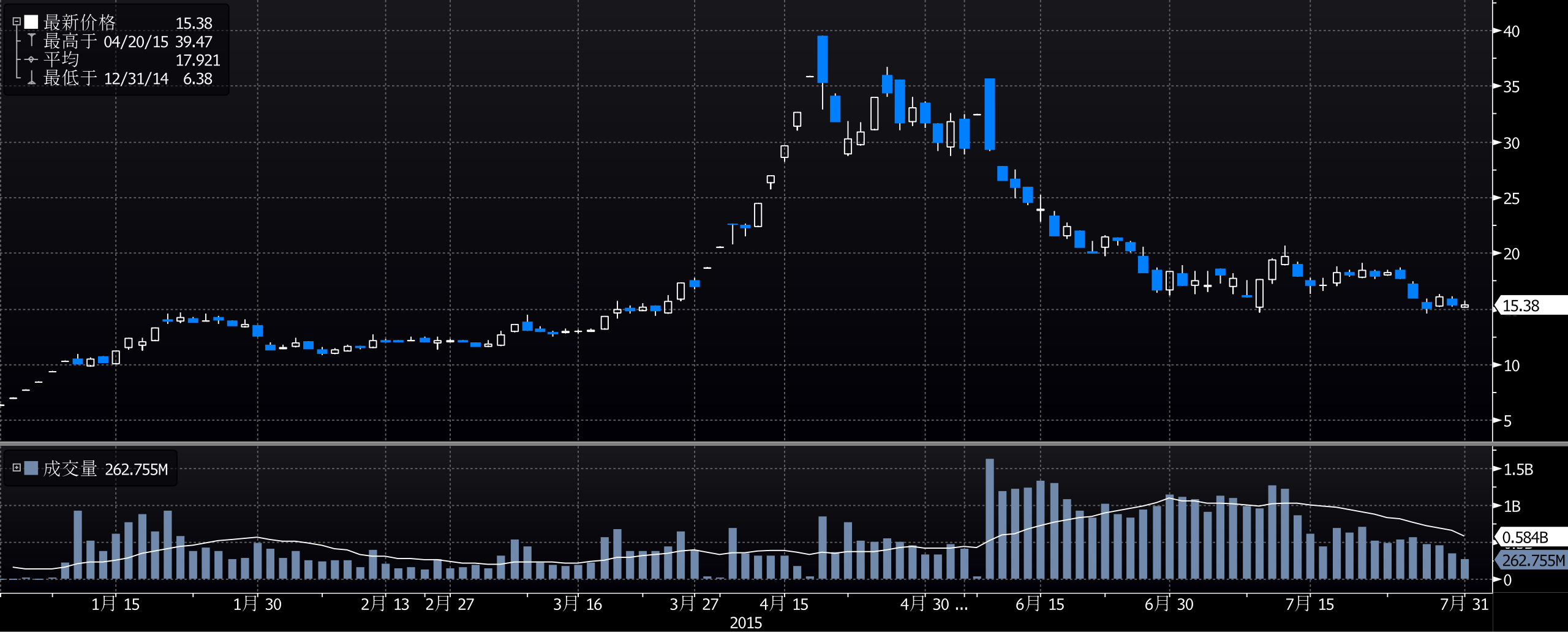Click the 7月 31 date label

click(x=1464, y=604)
